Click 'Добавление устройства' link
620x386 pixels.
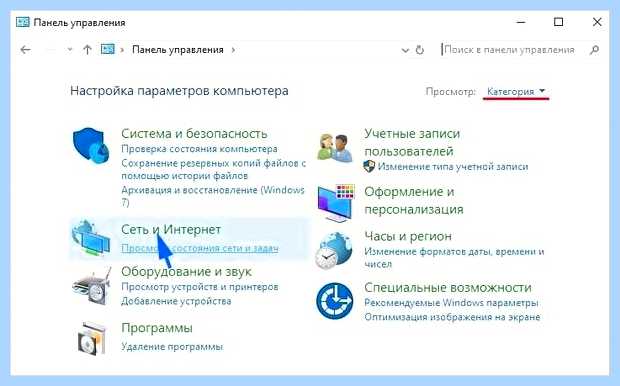176,301
